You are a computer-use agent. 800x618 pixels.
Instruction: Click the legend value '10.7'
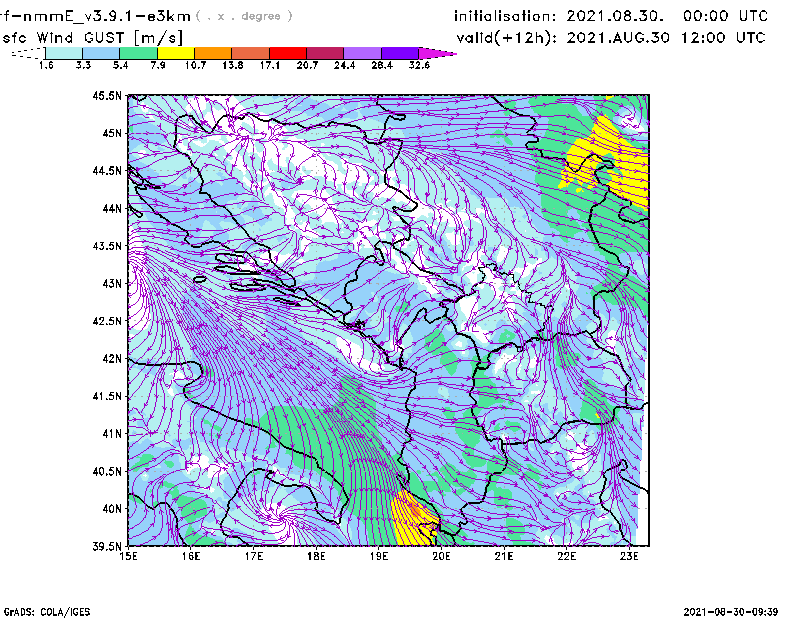click(195, 65)
